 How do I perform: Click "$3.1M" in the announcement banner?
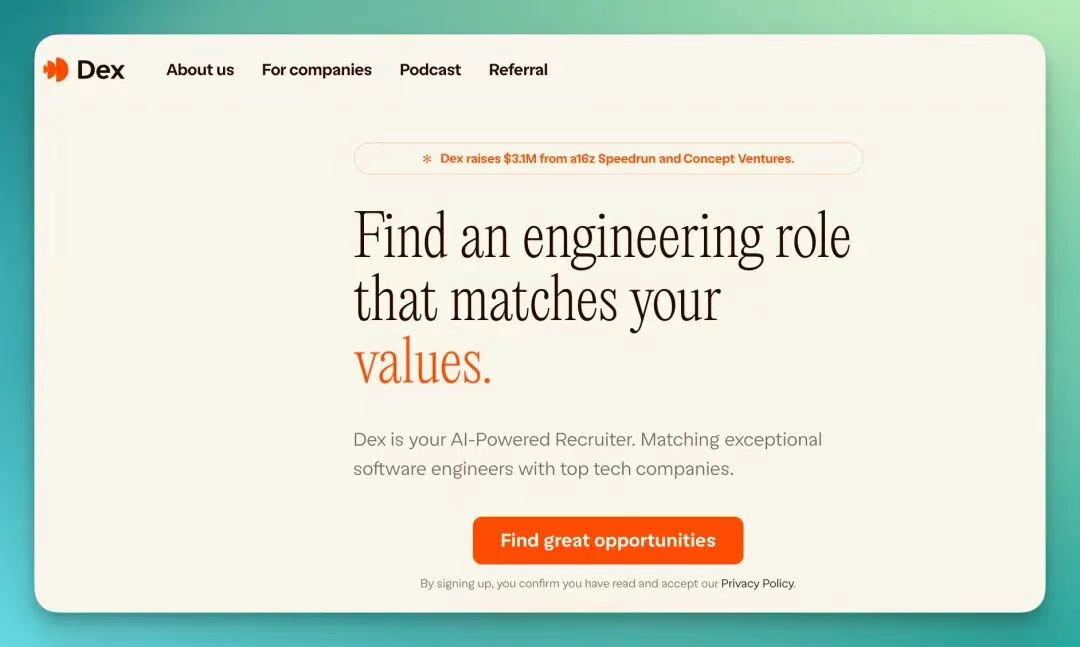(x=520, y=159)
